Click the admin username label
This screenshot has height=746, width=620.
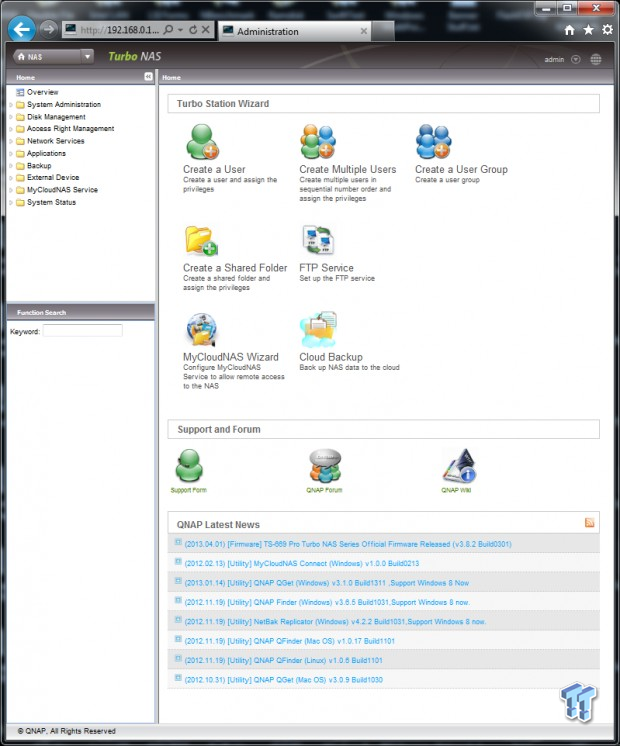point(554,59)
